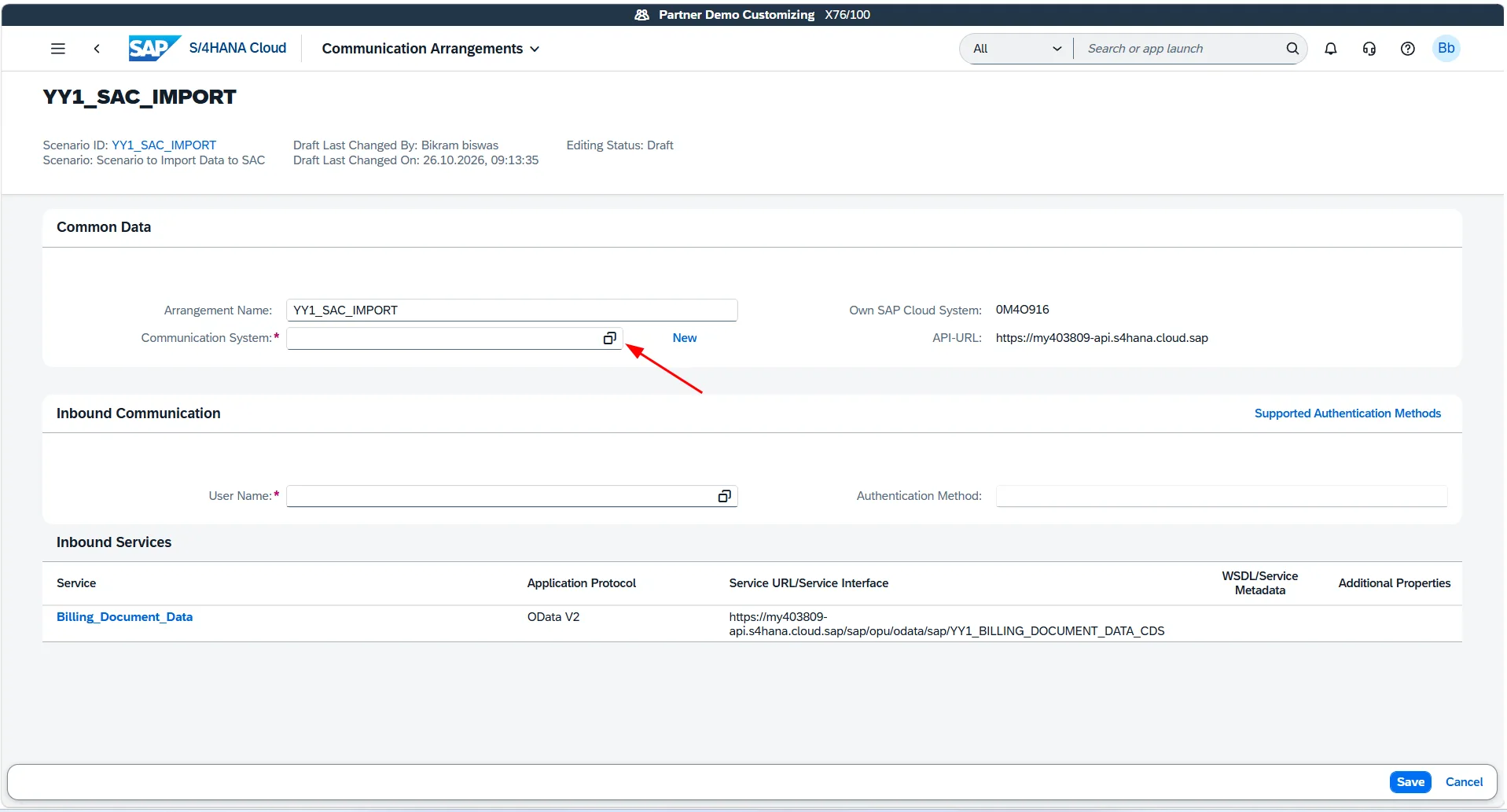Open the support headset icon

coord(1369,49)
